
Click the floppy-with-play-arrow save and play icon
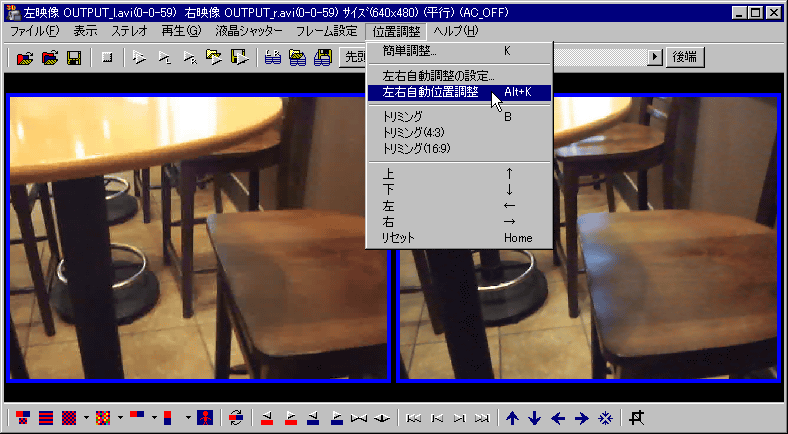coord(239,57)
